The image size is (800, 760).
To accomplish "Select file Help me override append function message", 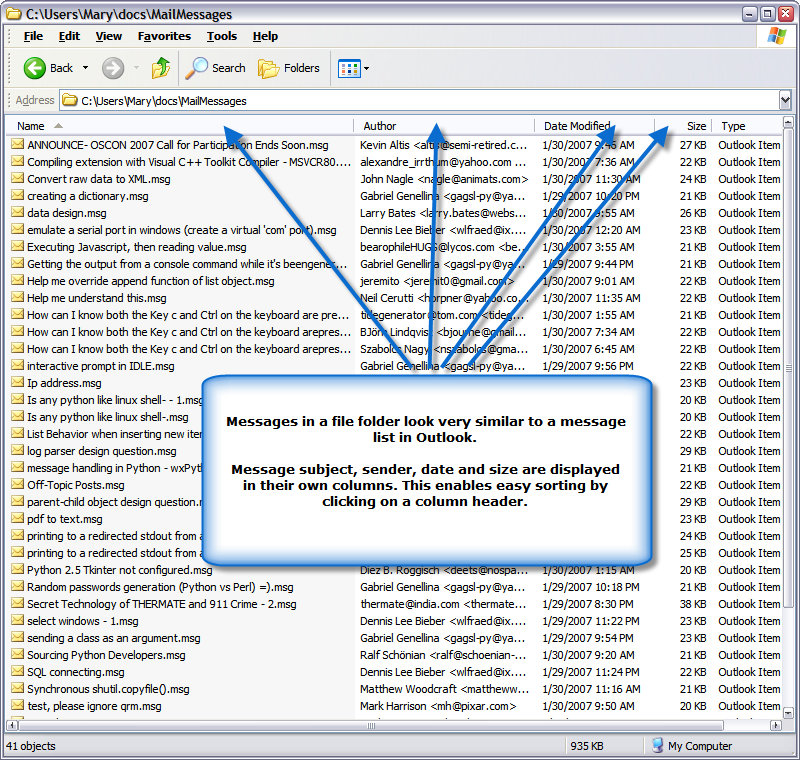I will pos(151,281).
